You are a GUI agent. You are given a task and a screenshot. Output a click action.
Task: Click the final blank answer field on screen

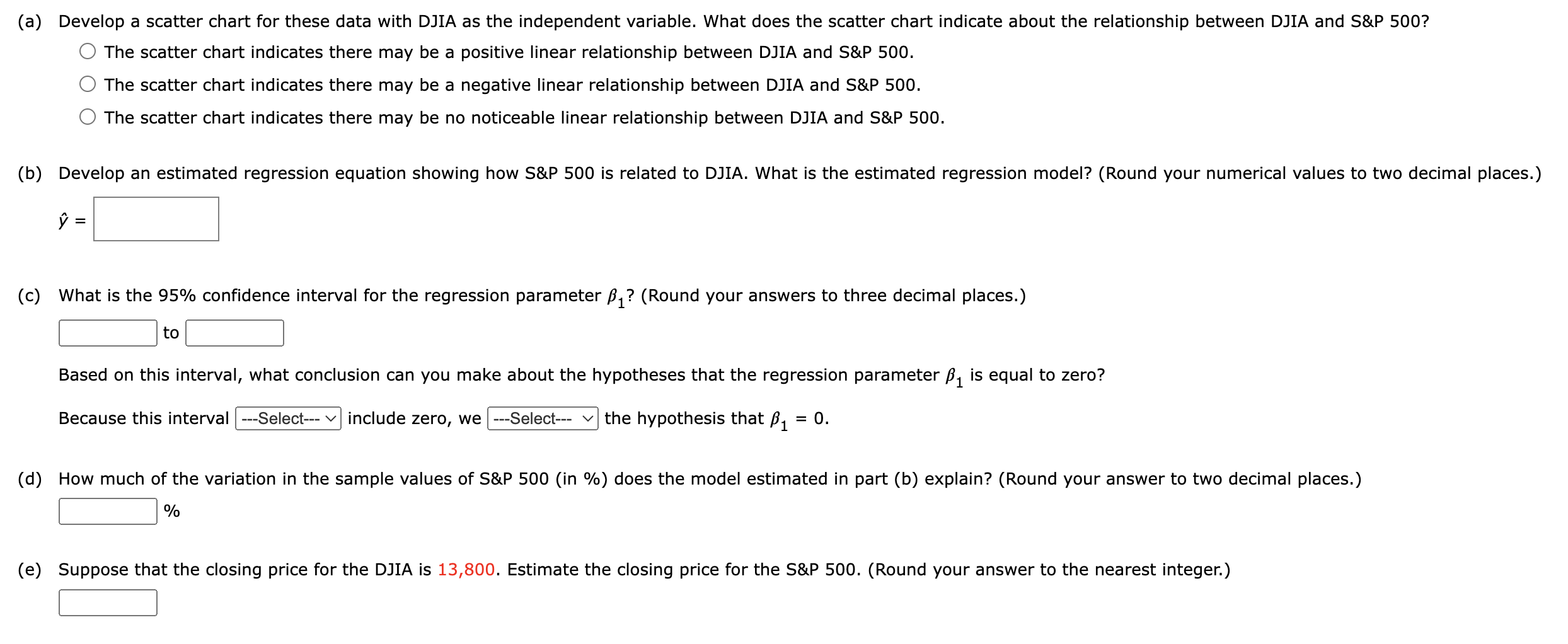coord(107,603)
